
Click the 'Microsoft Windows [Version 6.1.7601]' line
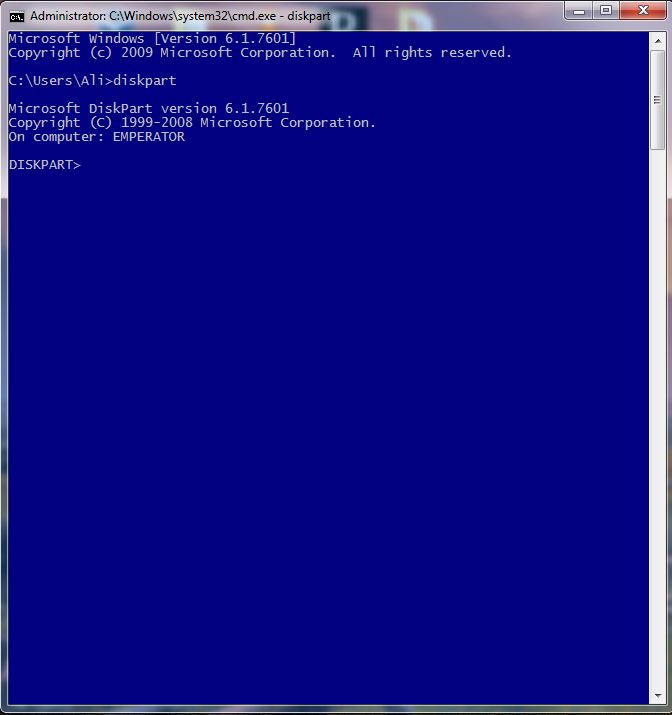[152, 38]
